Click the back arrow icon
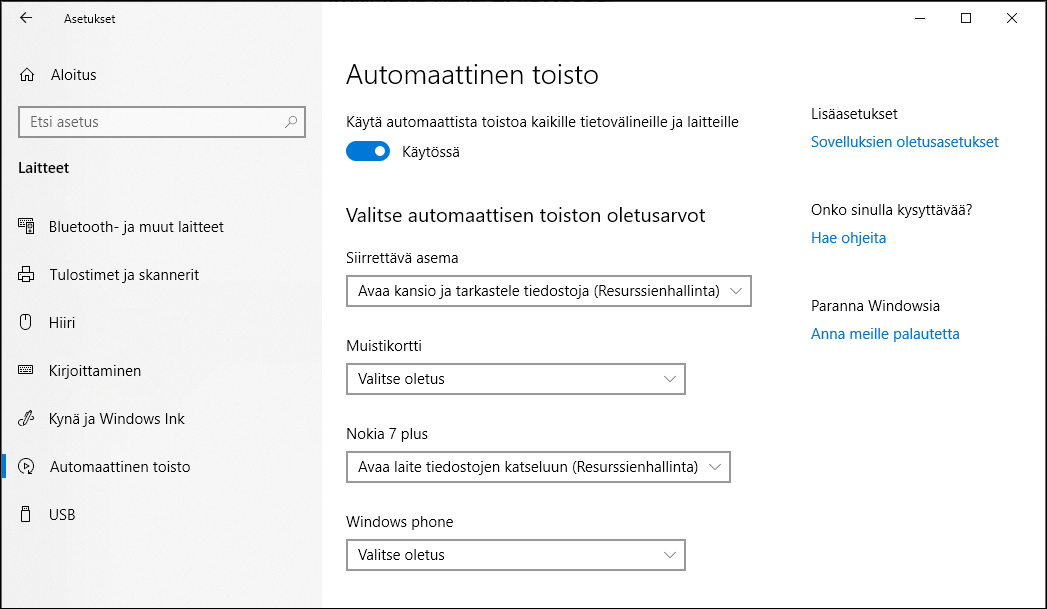Screen dimensions: 1047x609 (26, 18)
